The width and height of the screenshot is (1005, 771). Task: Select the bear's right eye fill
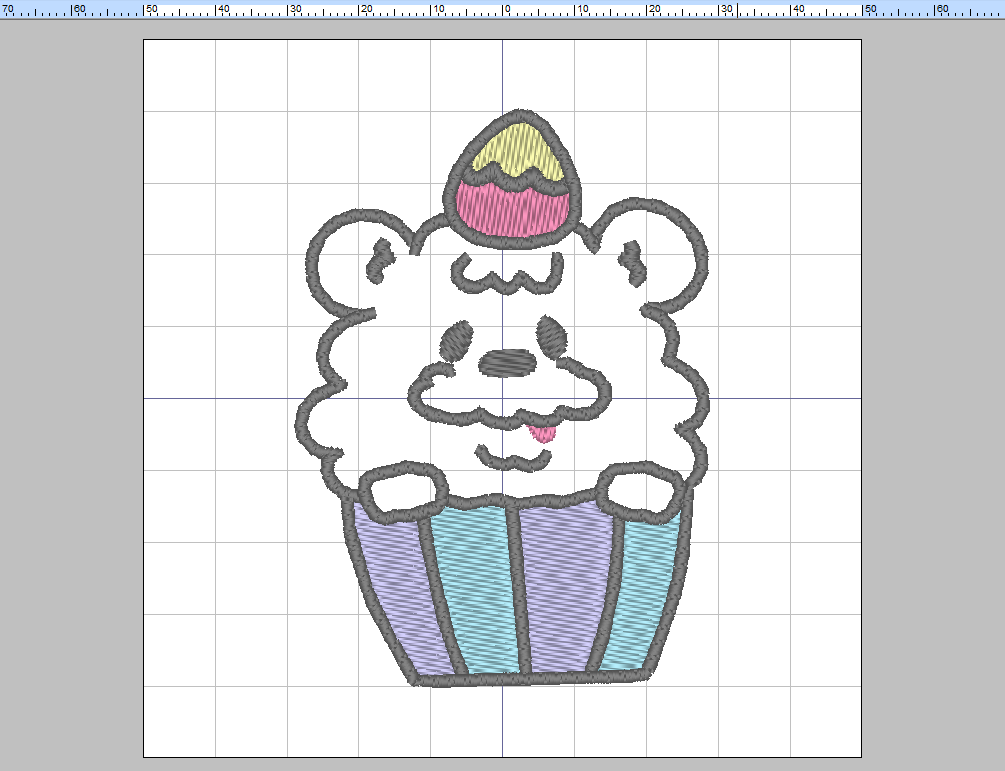point(552,336)
